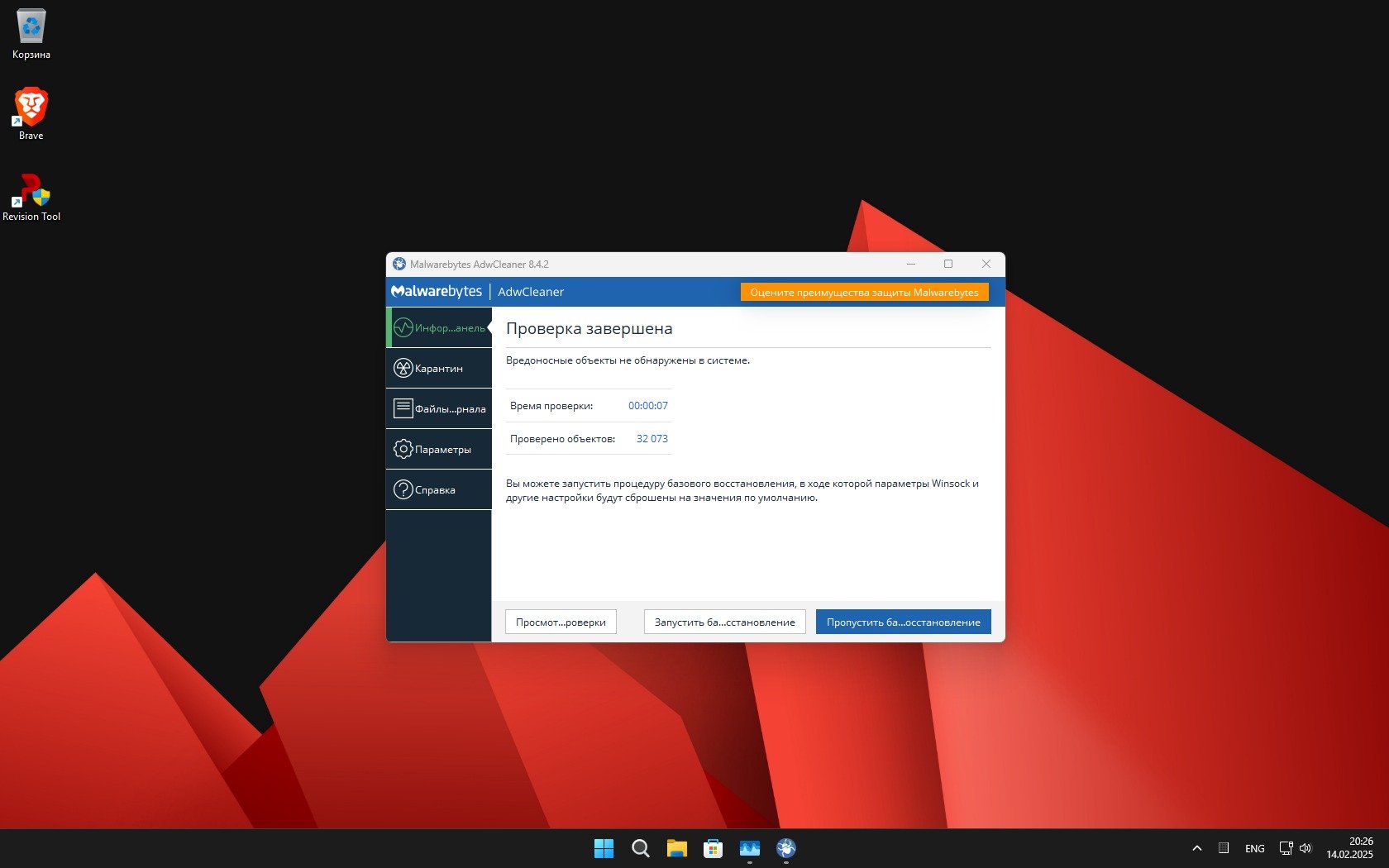1389x868 pixels.
Task: Open the Windows Start menu
Action: 604,848
